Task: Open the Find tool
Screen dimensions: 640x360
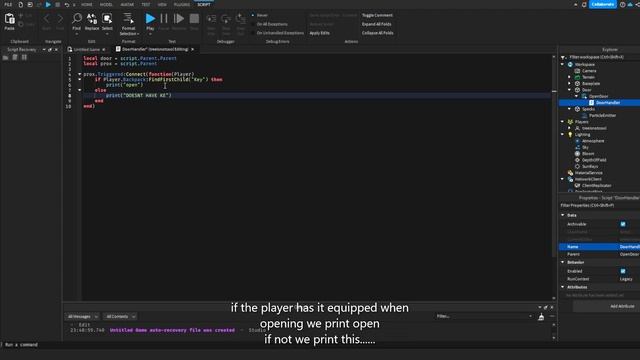Action: [x=76, y=21]
